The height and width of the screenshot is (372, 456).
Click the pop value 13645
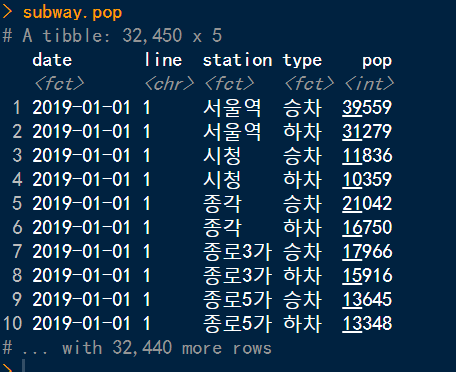coord(367,299)
